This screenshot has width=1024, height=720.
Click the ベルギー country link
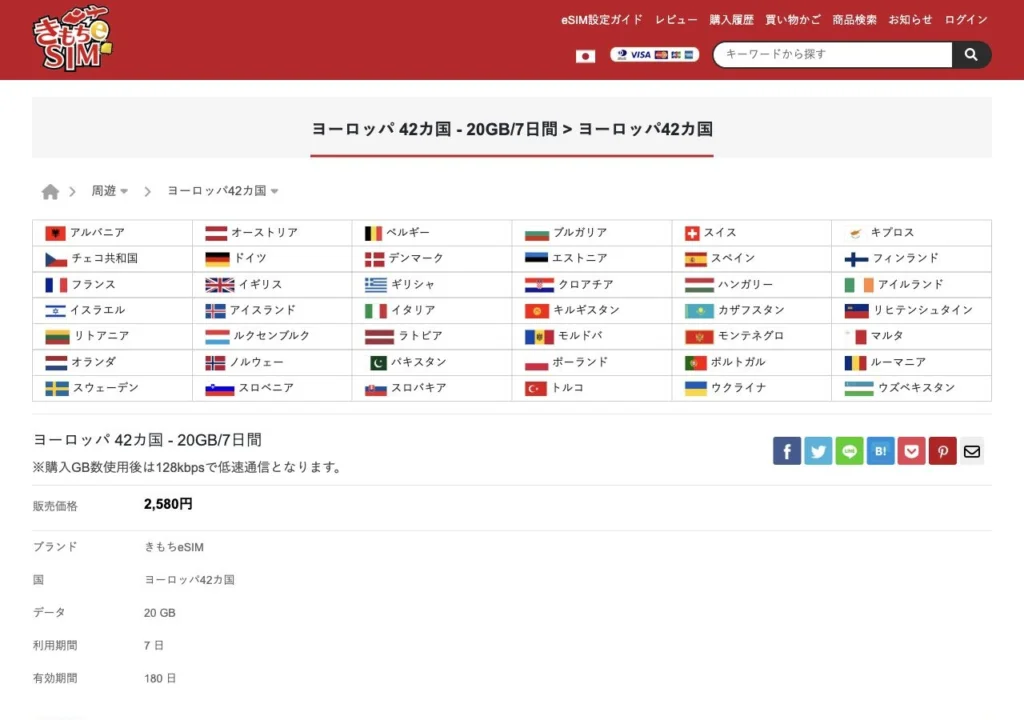click(408, 232)
